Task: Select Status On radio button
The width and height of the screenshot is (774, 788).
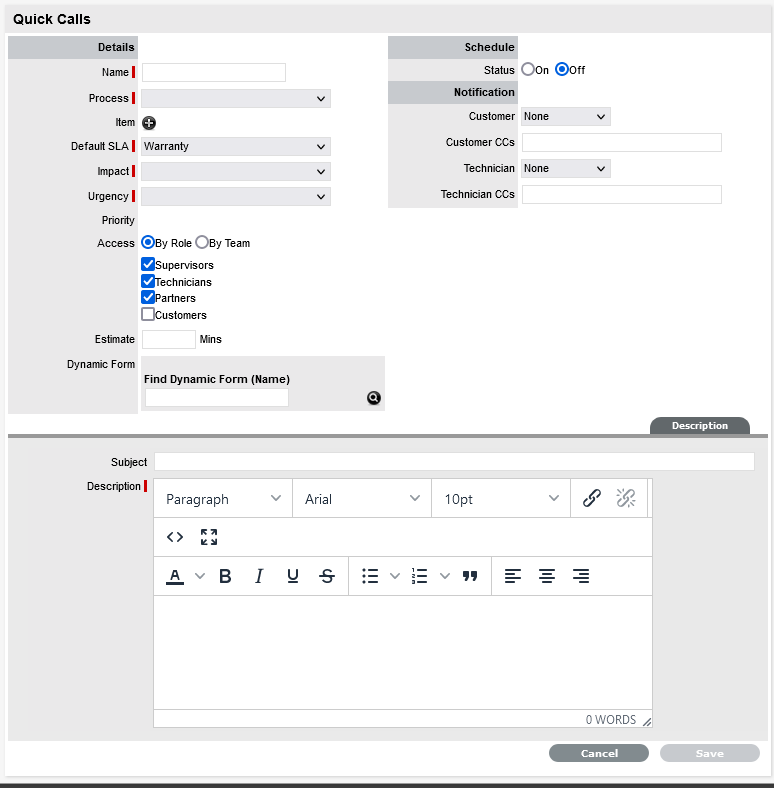Action: [528, 69]
